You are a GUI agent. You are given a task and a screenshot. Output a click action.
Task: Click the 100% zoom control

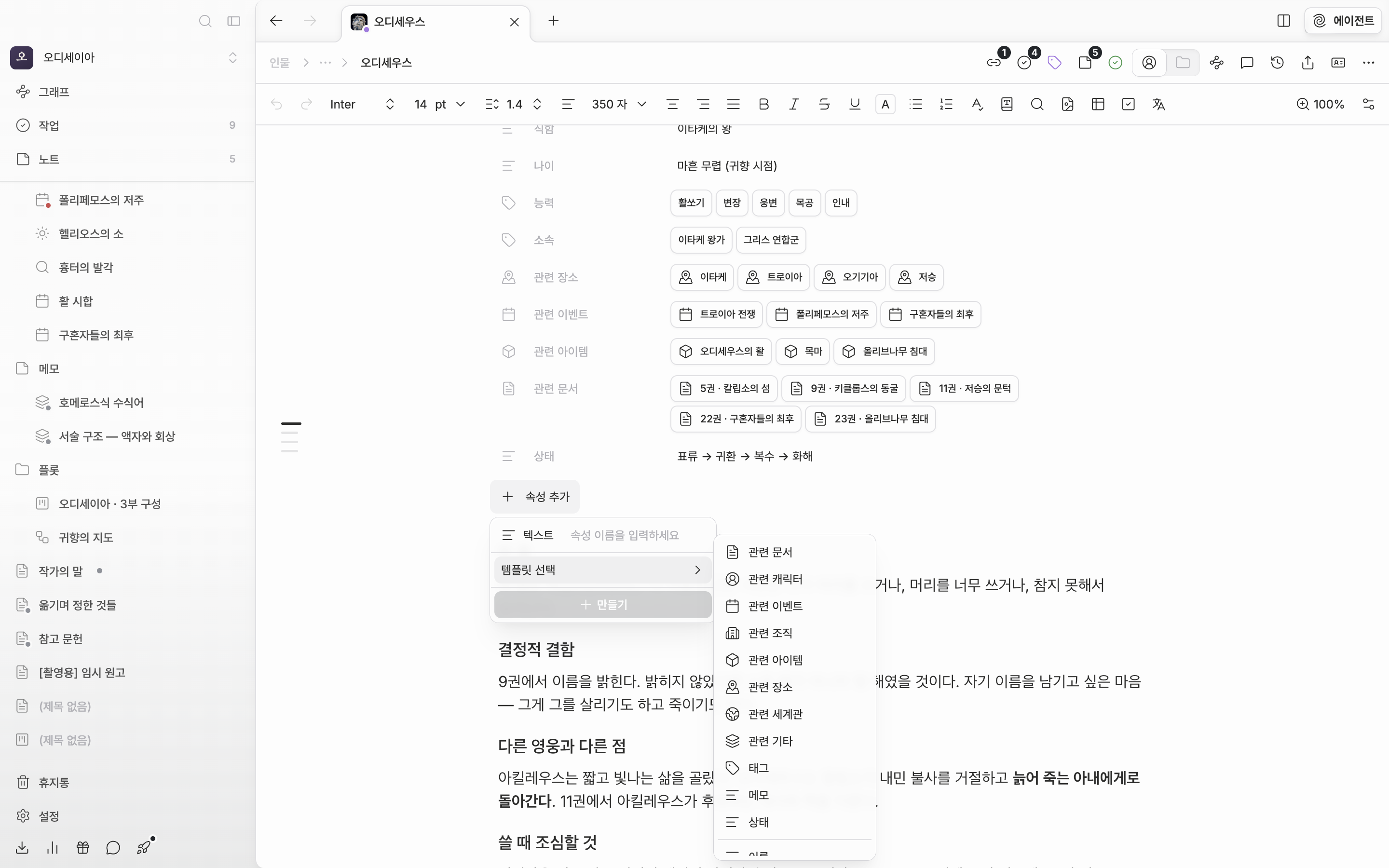[1320, 104]
